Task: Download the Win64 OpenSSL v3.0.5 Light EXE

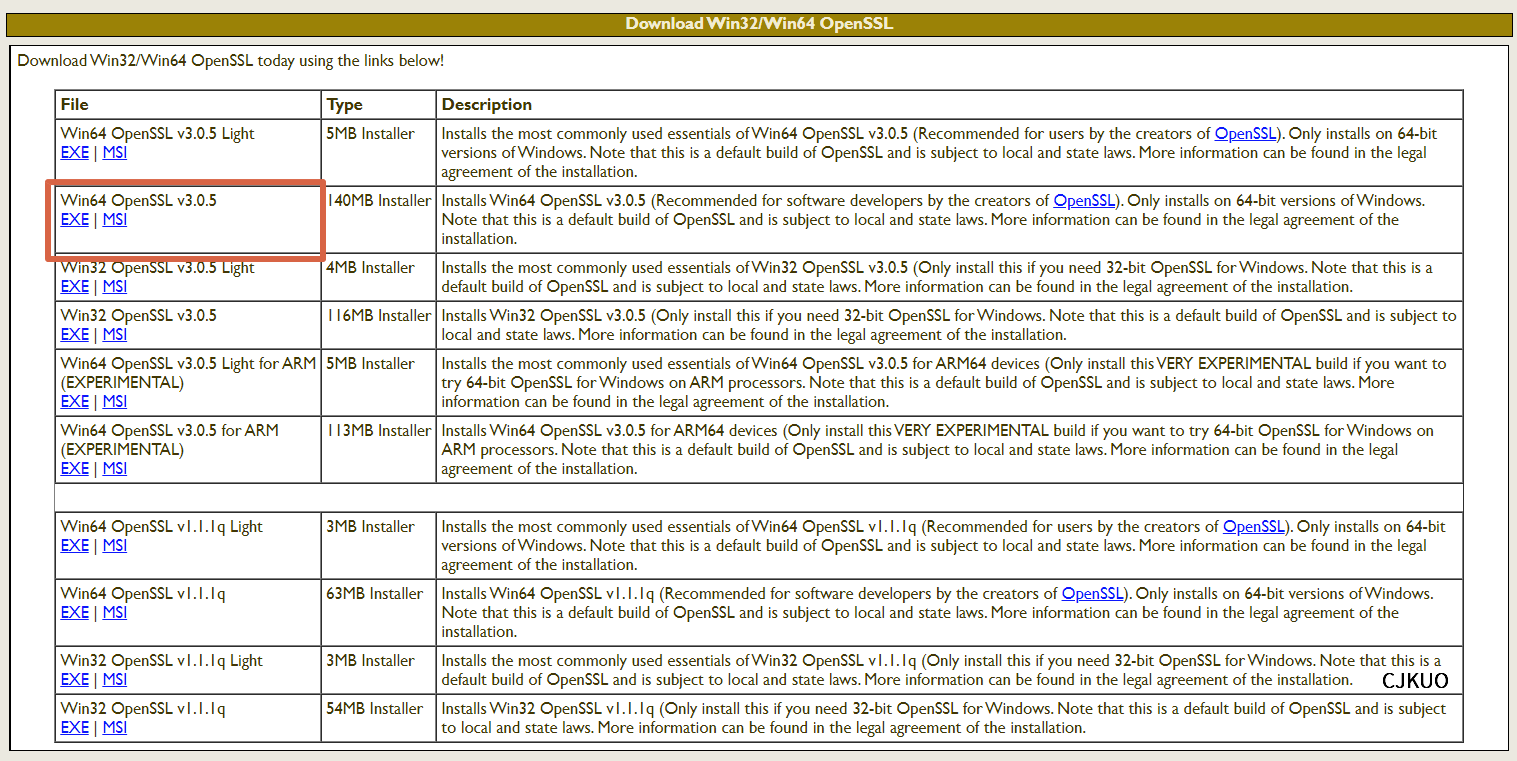Action: pyautogui.click(x=74, y=153)
